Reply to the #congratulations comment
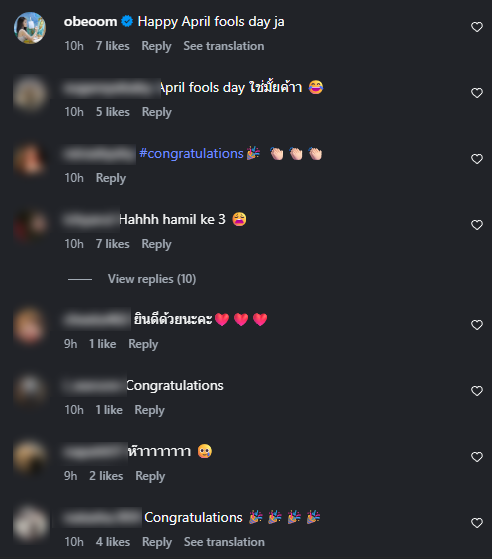492x559 pixels. point(111,178)
